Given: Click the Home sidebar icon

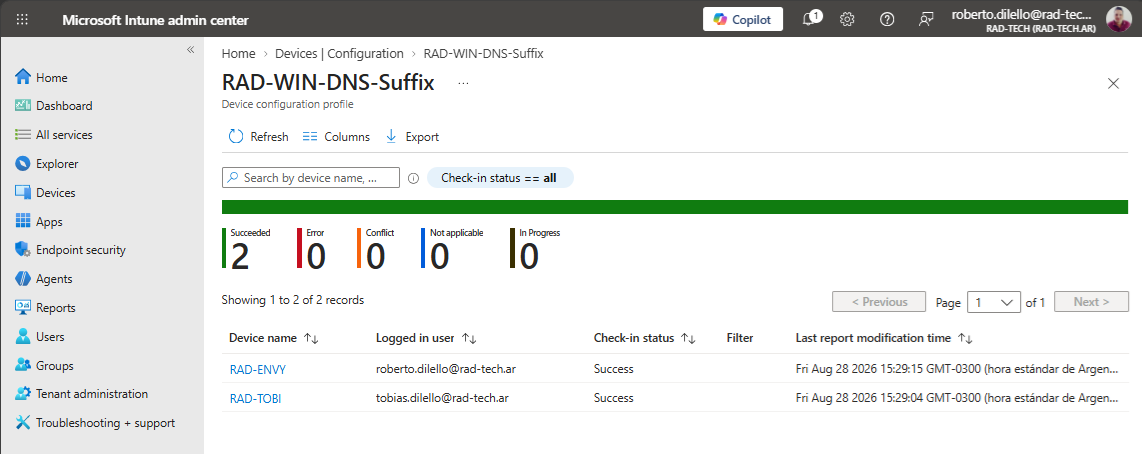Looking at the screenshot, I should coord(23,77).
